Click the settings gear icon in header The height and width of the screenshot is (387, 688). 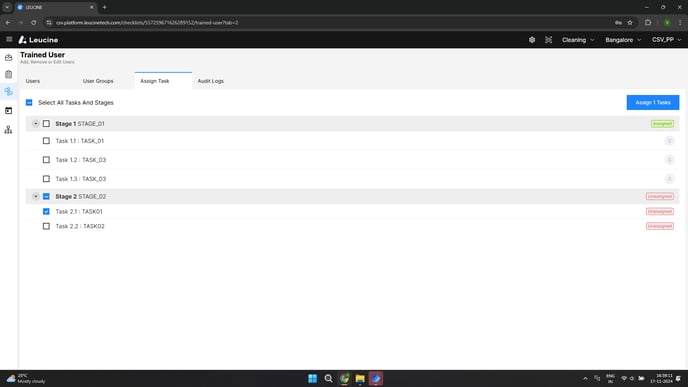coord(532,40)
